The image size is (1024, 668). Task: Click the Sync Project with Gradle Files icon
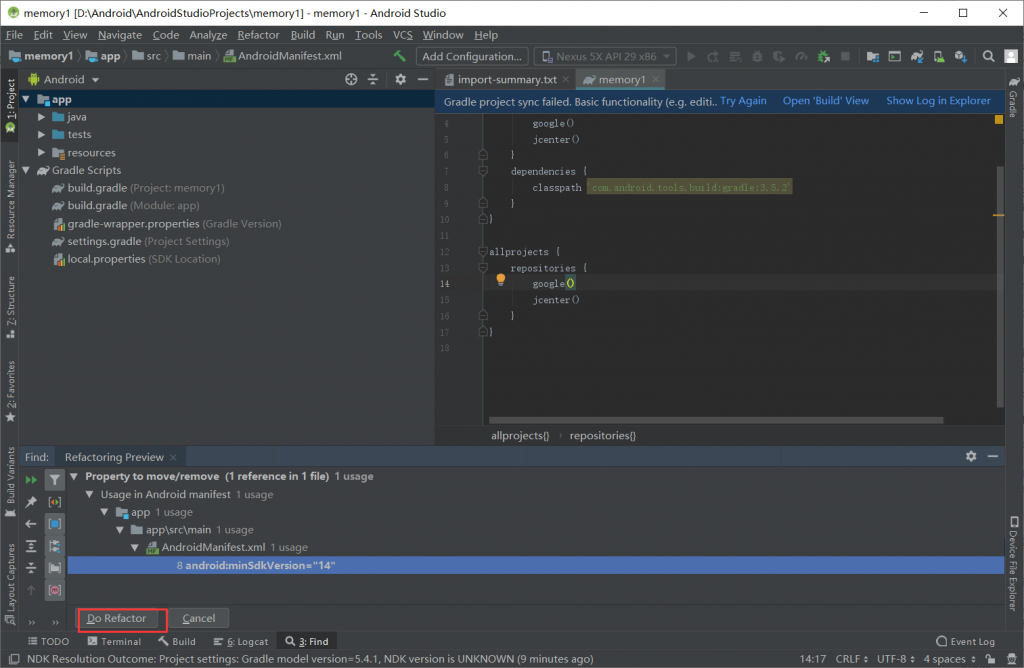click(x=917, y=57)
